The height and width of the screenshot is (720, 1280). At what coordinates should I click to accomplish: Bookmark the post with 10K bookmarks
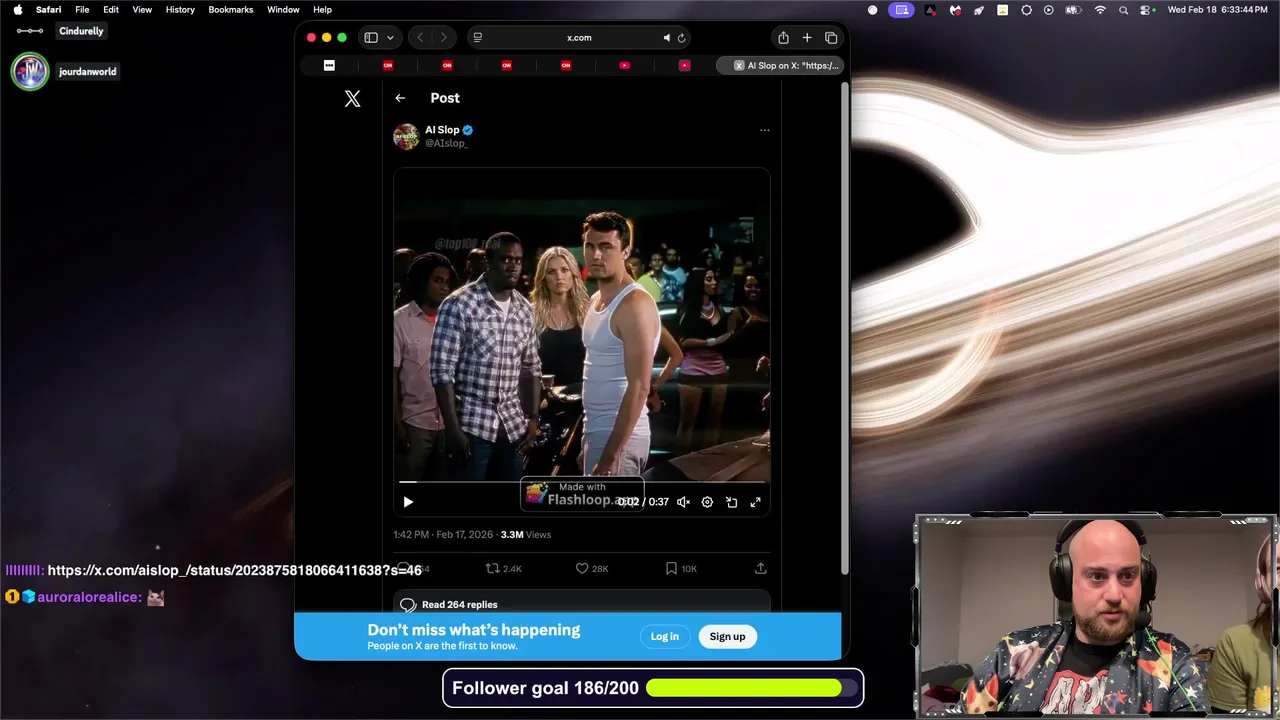tap(681, 568)
